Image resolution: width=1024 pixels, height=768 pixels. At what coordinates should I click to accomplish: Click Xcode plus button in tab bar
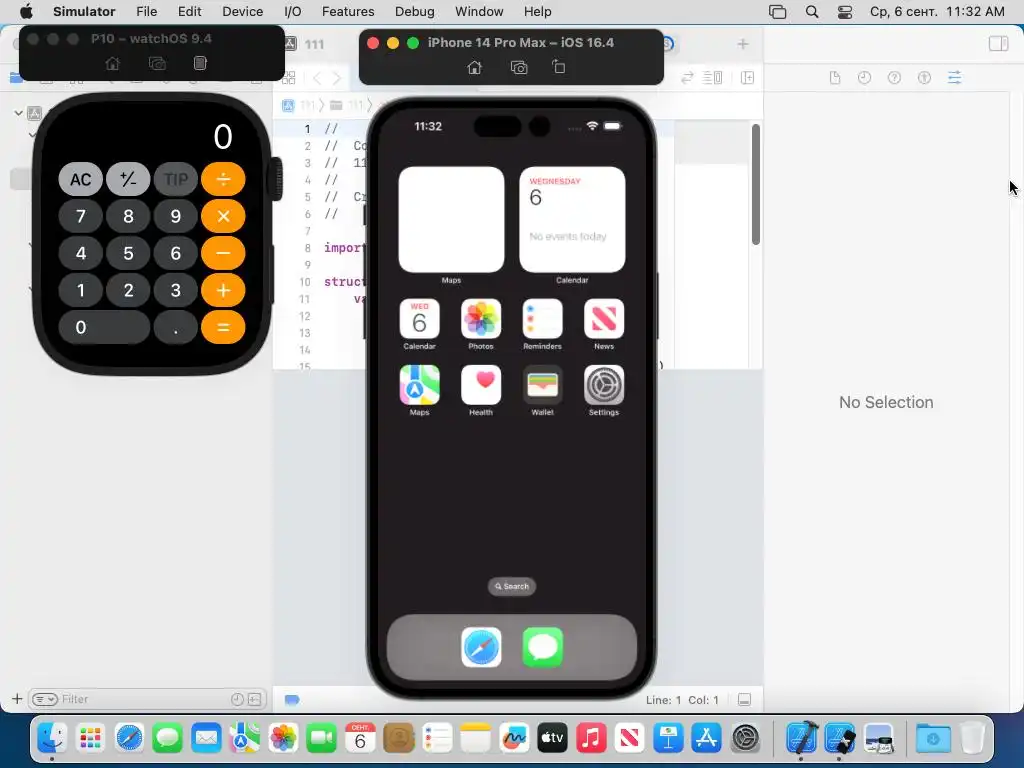(743, 44)
